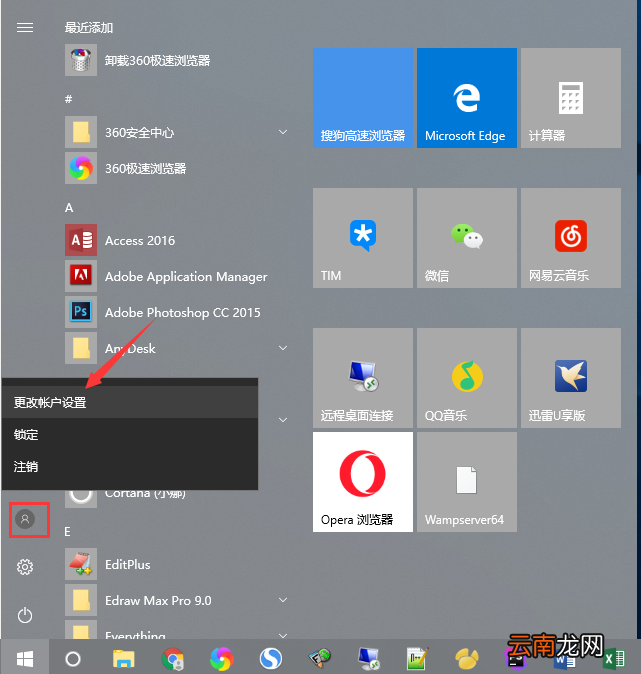This screenshot has width=641, height=674.
Task: Open the Calculator (计算器) tile
Action: coord(571,98)
